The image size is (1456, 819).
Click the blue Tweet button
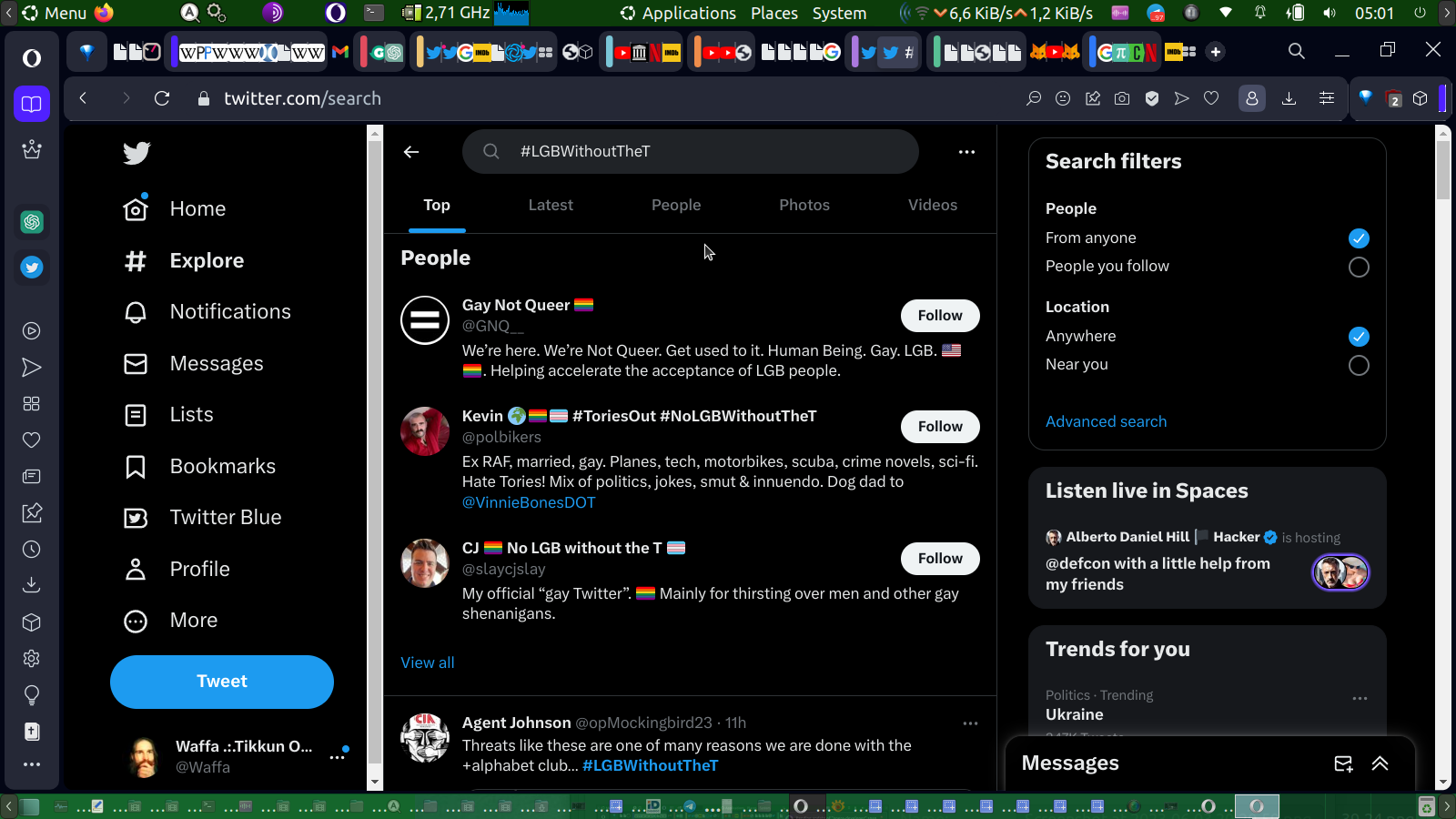pyautogui.click(x=222, y=682)
